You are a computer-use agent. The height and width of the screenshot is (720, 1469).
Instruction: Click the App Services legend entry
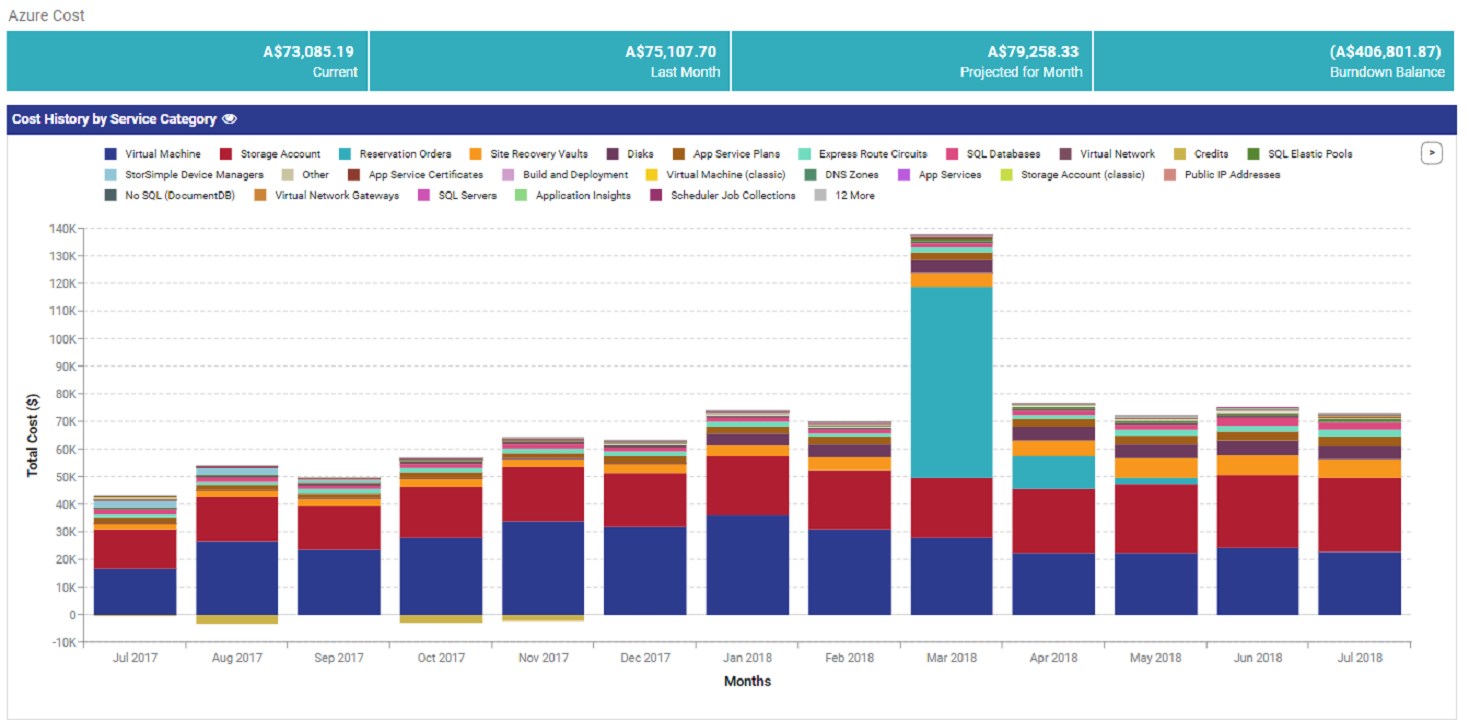pyautogui.click(x=940, y=174)
